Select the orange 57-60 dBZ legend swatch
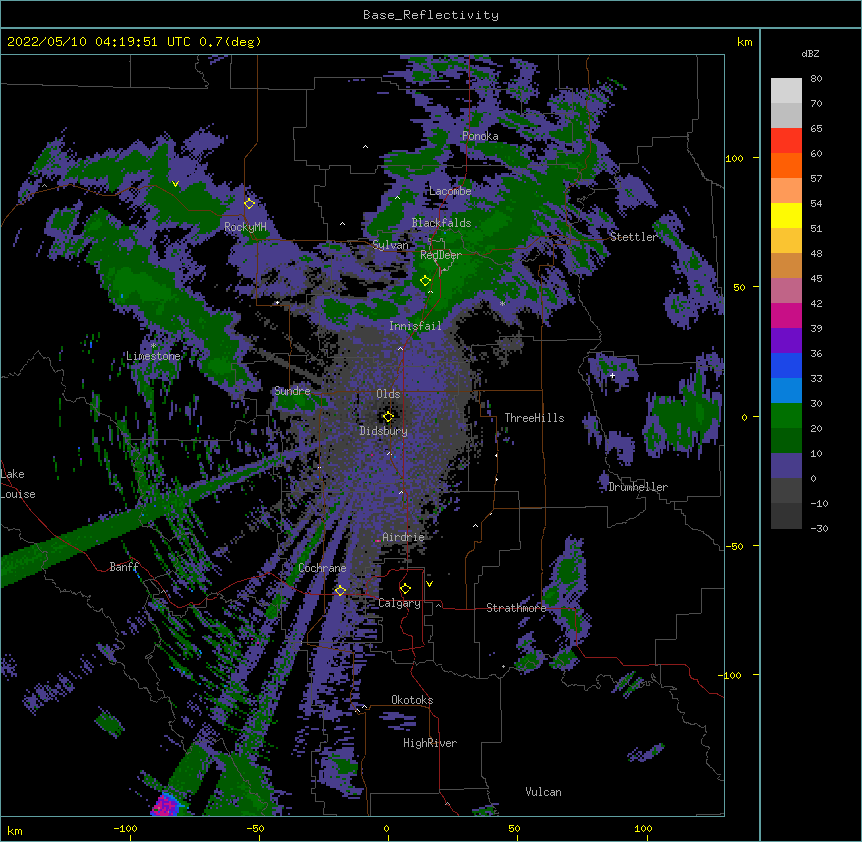Screen dimensions: 862x842 point(786,165)
